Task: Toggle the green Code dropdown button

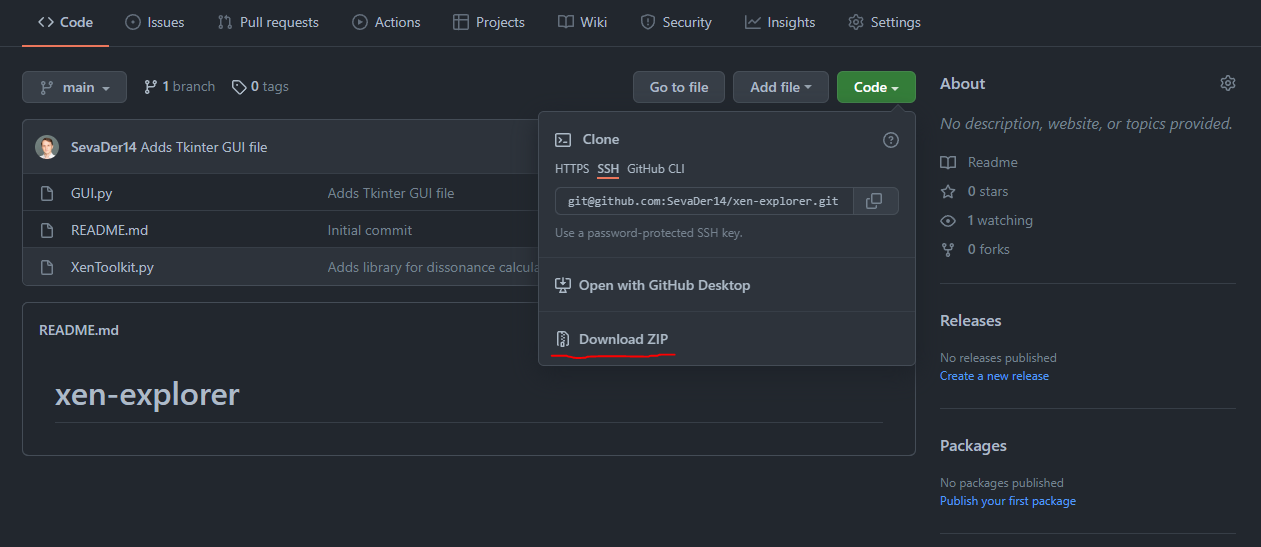Action: [876, 87]
